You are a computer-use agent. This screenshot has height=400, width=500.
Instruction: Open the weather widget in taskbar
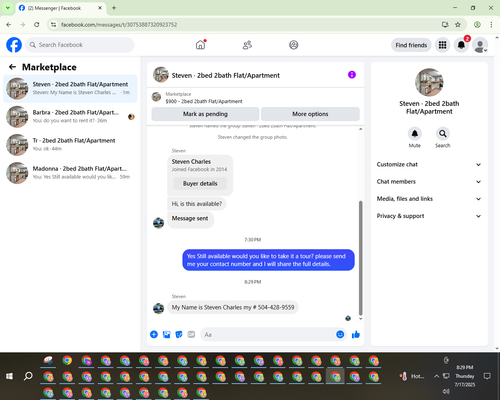coord(412,376)
